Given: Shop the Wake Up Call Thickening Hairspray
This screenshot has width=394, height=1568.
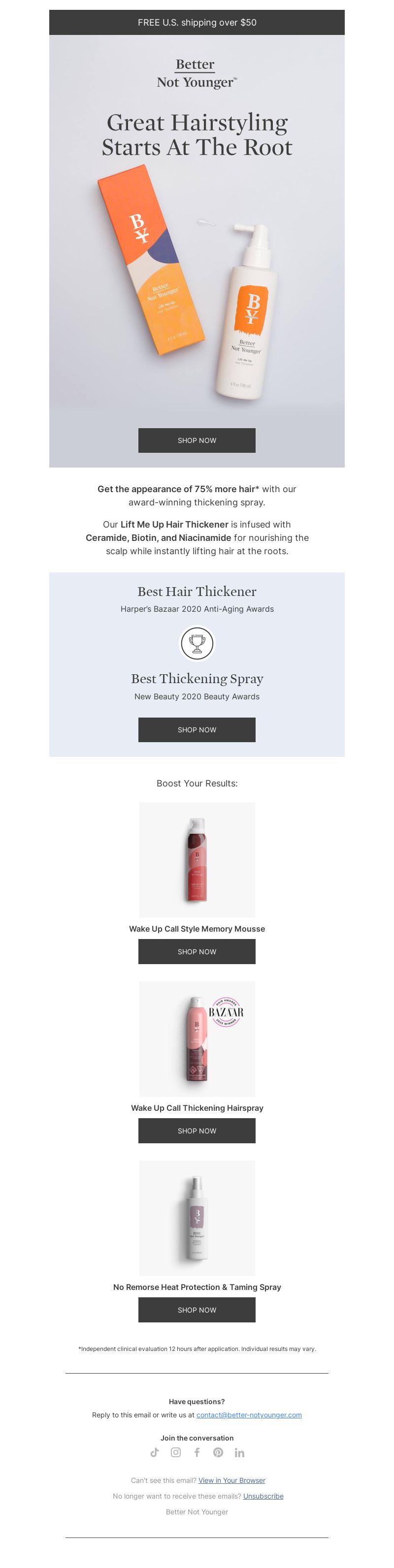Looking at the screenshot, I should [x=197, y=1130].
